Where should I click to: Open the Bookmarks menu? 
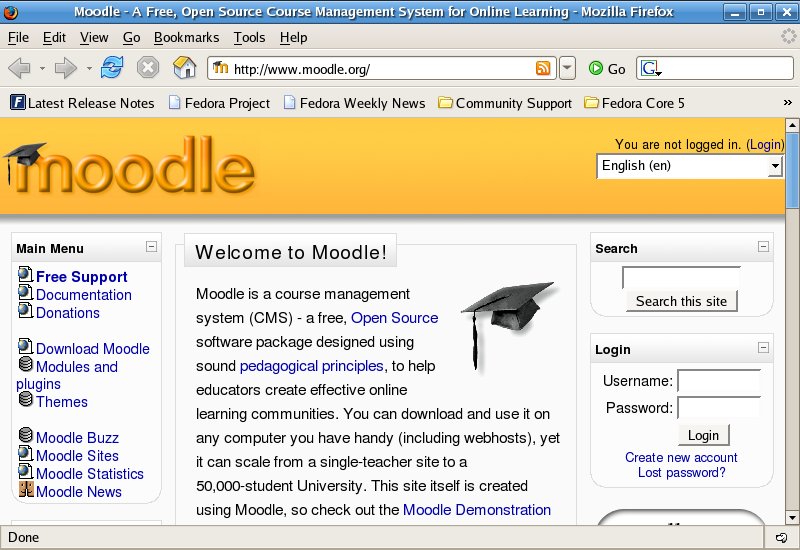(x=186, y=37)
